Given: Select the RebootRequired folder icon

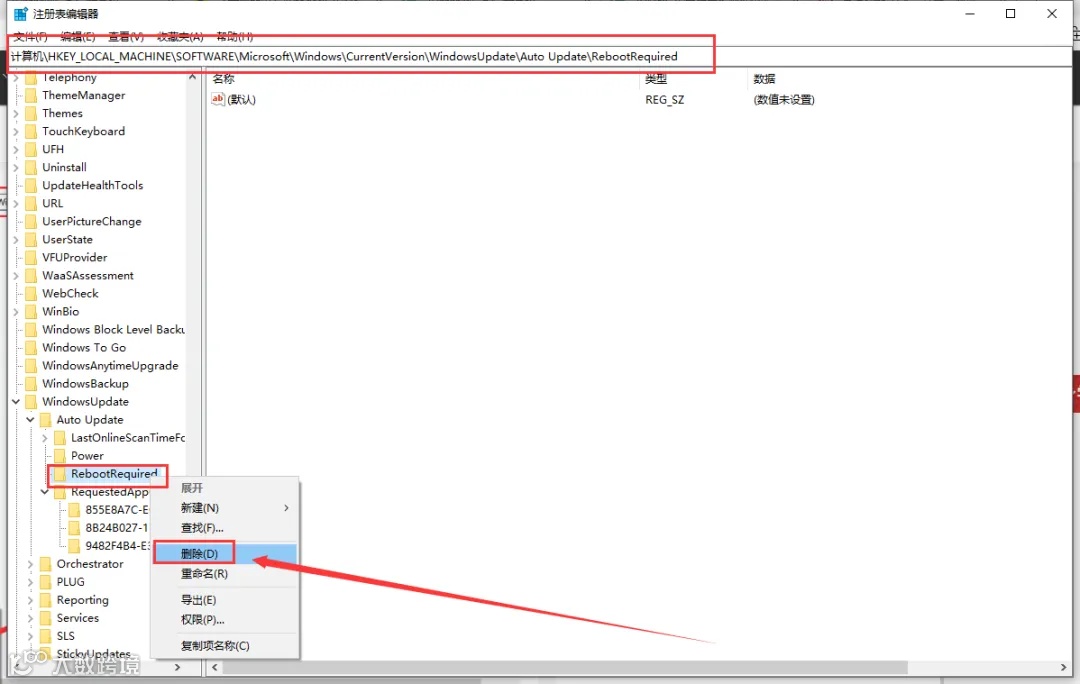Looking at the screenshot, I should pos(59,474).
